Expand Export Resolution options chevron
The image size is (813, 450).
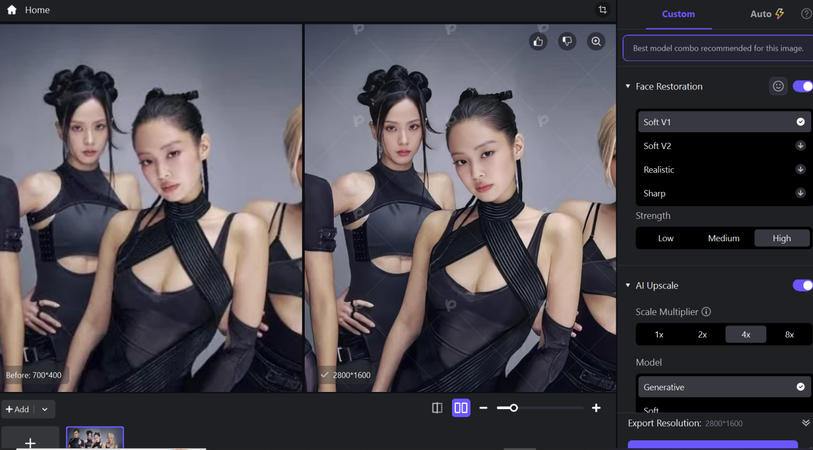click(x=805, y=423)
